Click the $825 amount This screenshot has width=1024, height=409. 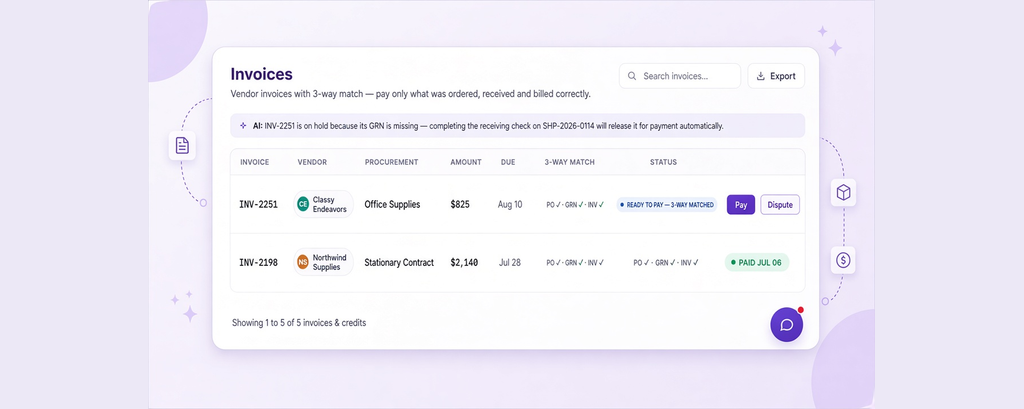460,204
